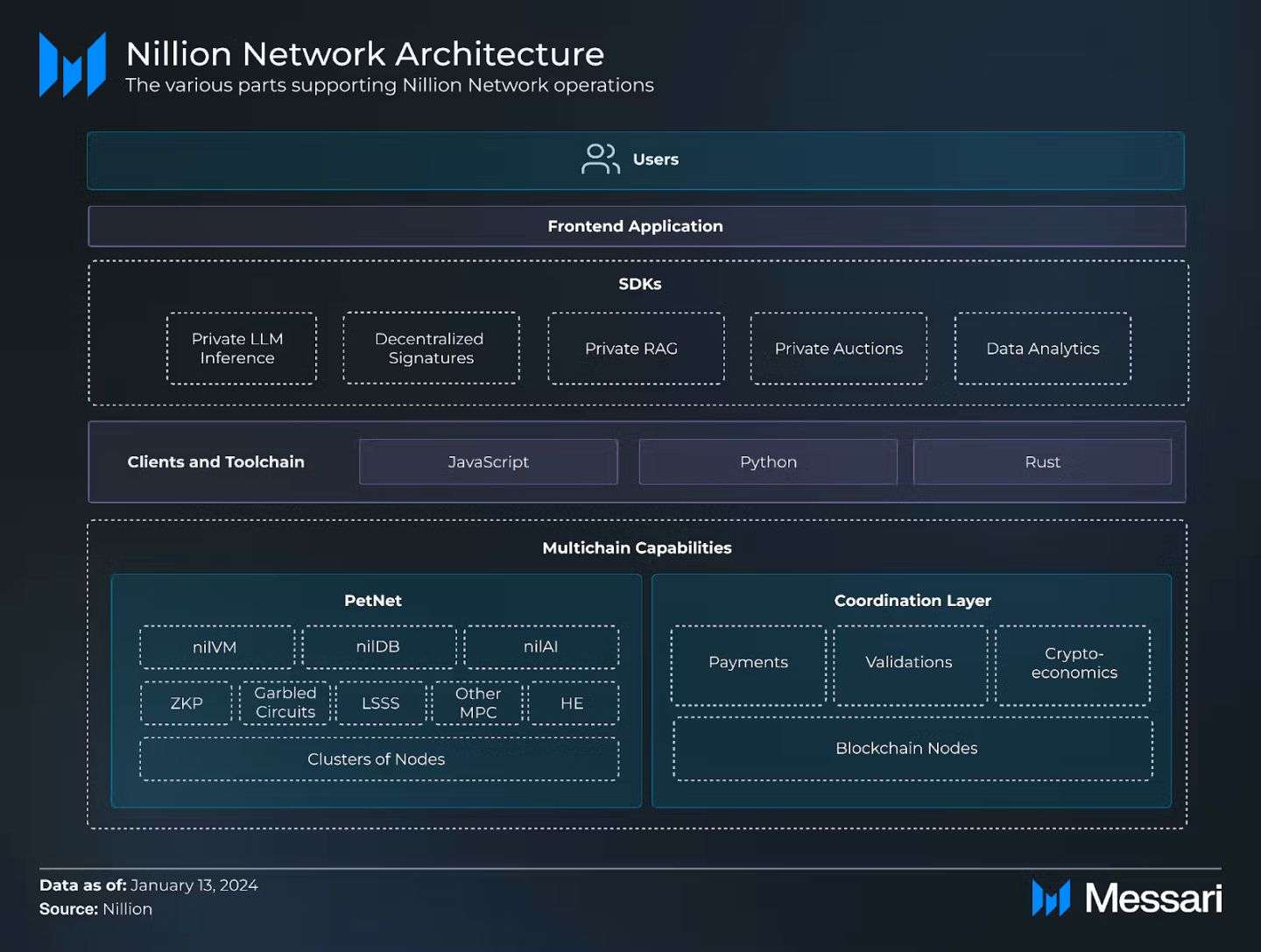
Task: Click the nilAI component box
Action: [x=541, y=647]
